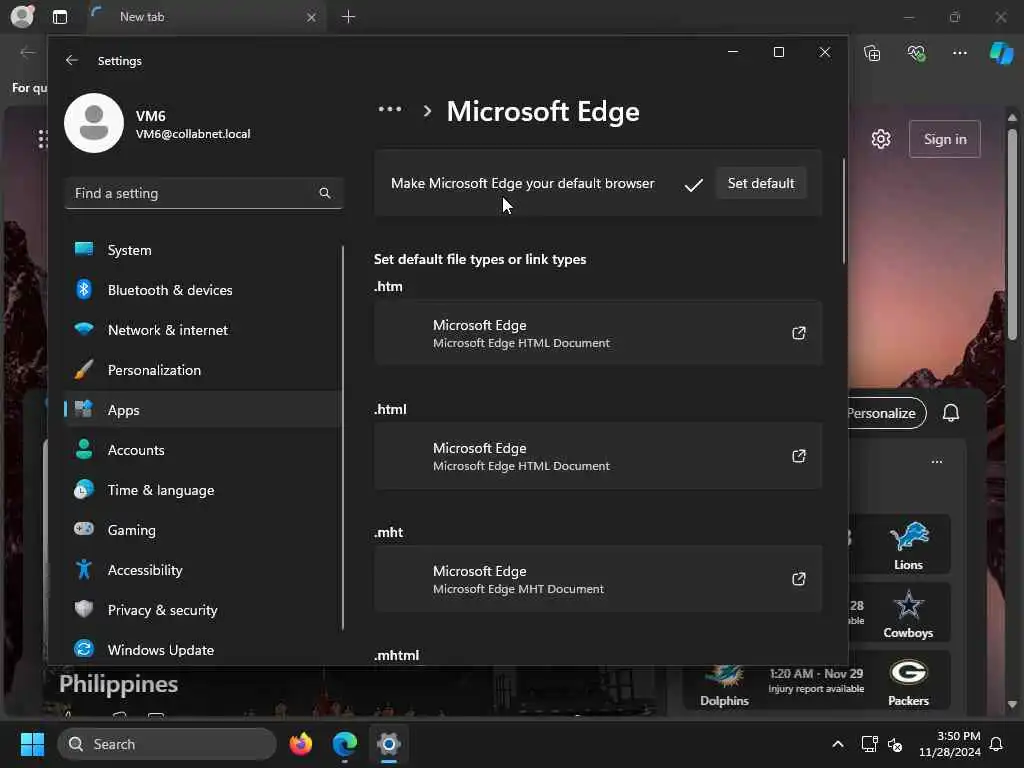Click the .html Microsoft Edge association row
This screenshot has height=768, width=1024.
[x=598, y=456]
